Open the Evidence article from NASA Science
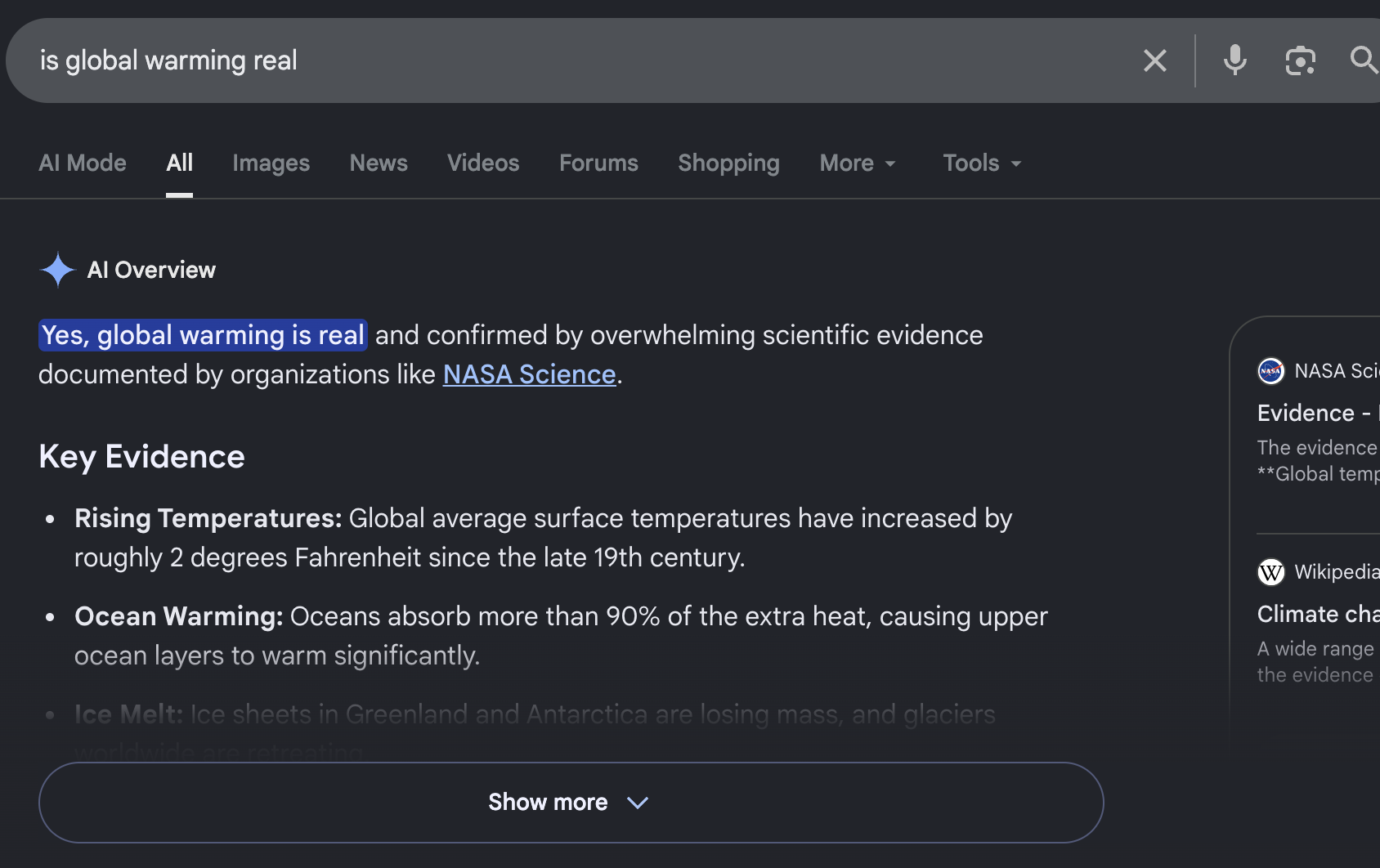Viewport: 1380px width, 868px height. (x=1318, y=413)
